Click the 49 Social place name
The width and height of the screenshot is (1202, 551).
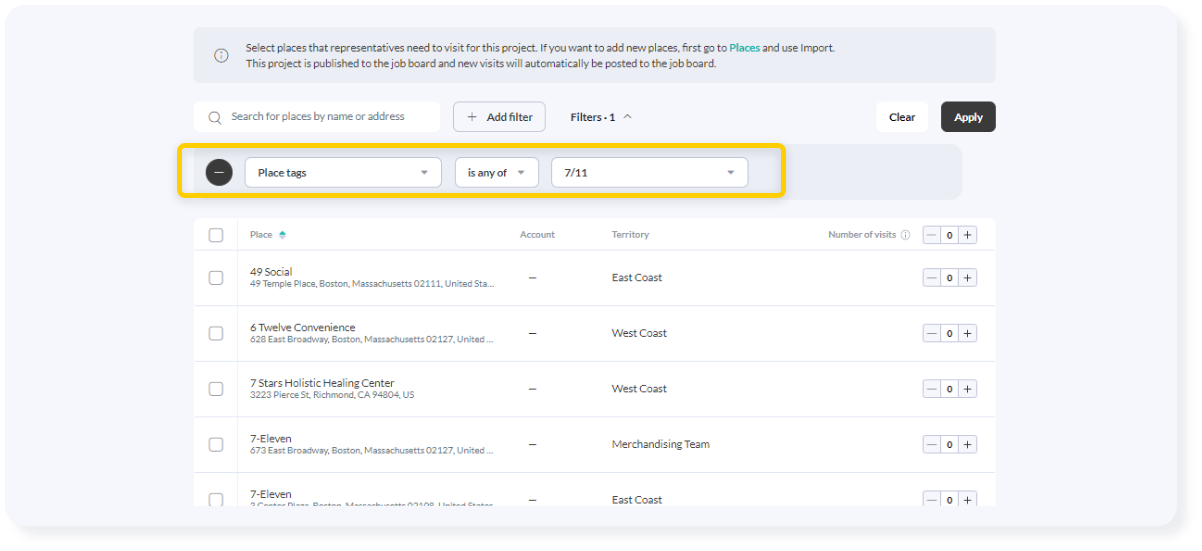click(271, 272)
